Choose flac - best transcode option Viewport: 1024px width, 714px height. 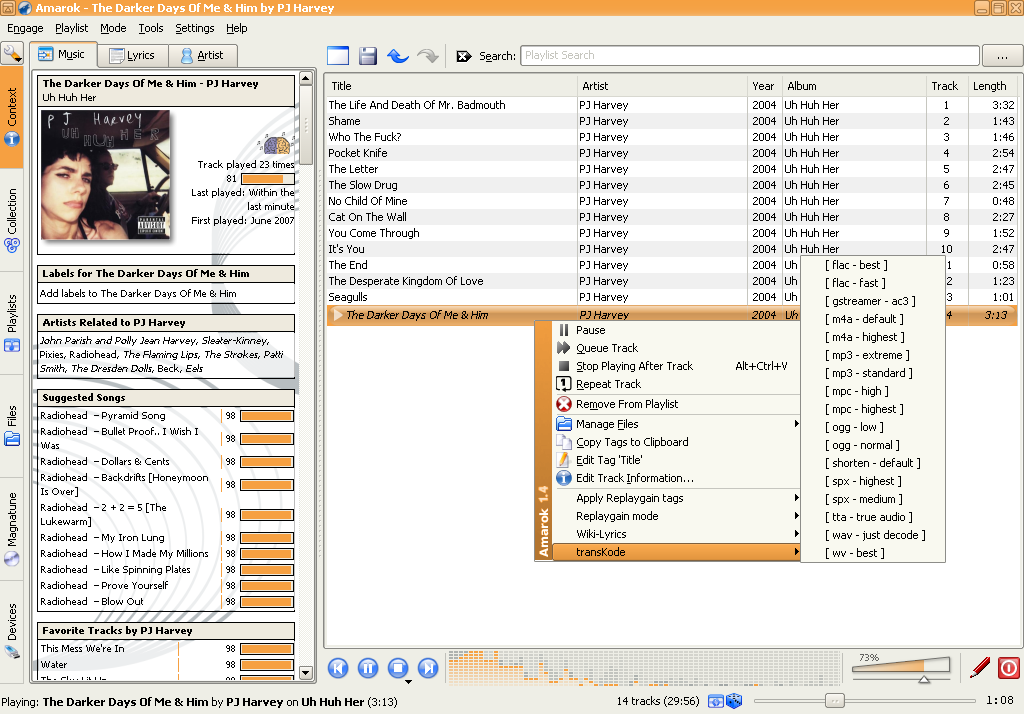(x=872, y=265)
